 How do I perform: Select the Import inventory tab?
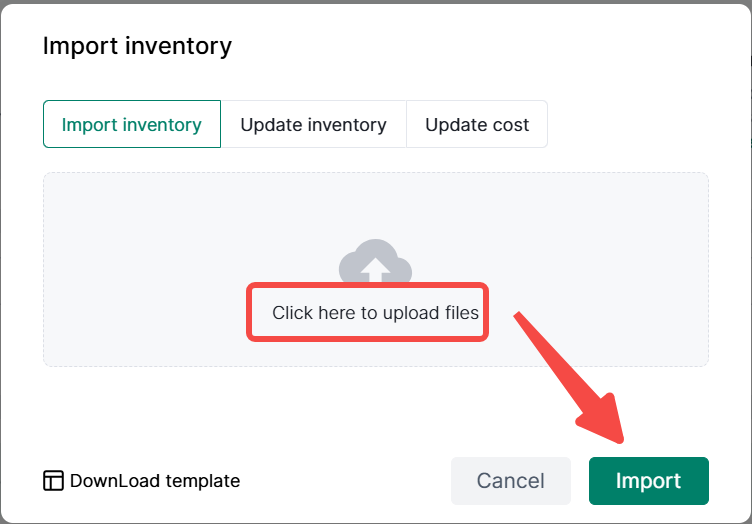pyautogui.click(x=132, y=125)
